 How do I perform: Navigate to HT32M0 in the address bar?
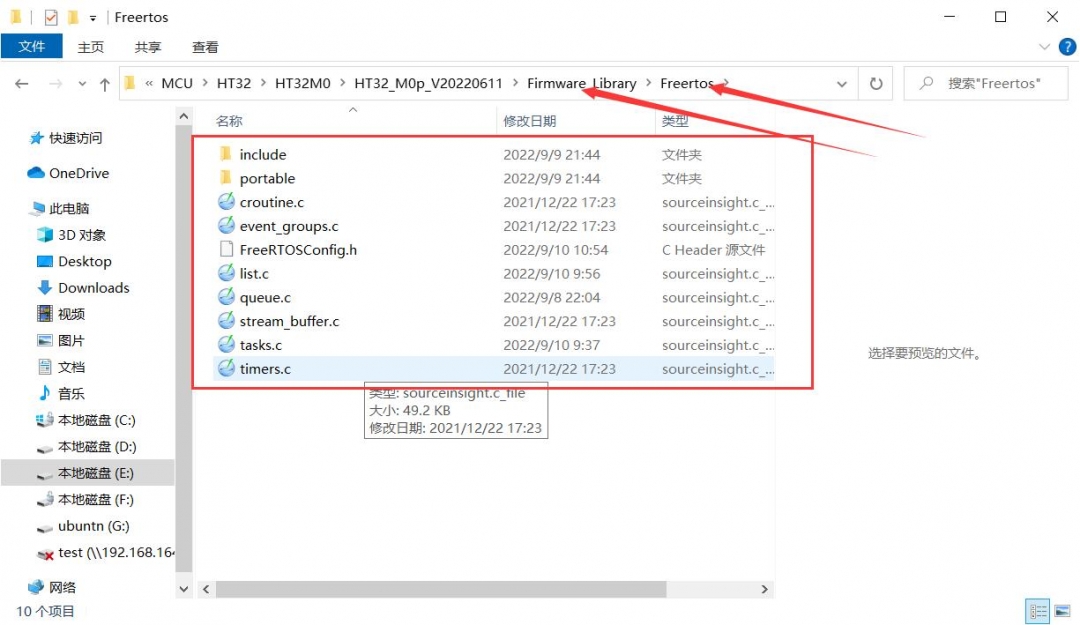coord(302,83)
